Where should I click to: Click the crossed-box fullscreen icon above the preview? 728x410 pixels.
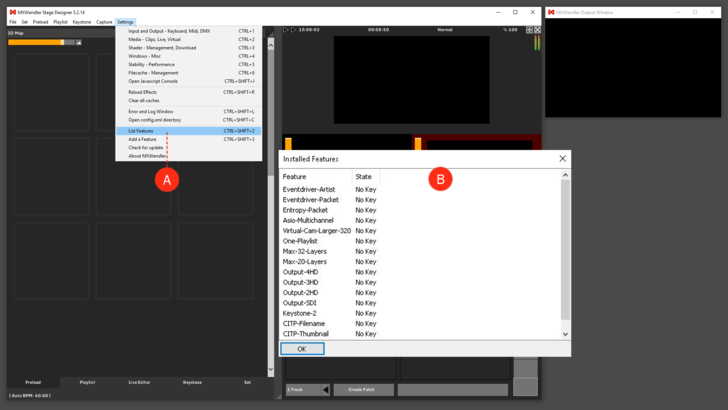pos(537,30)
